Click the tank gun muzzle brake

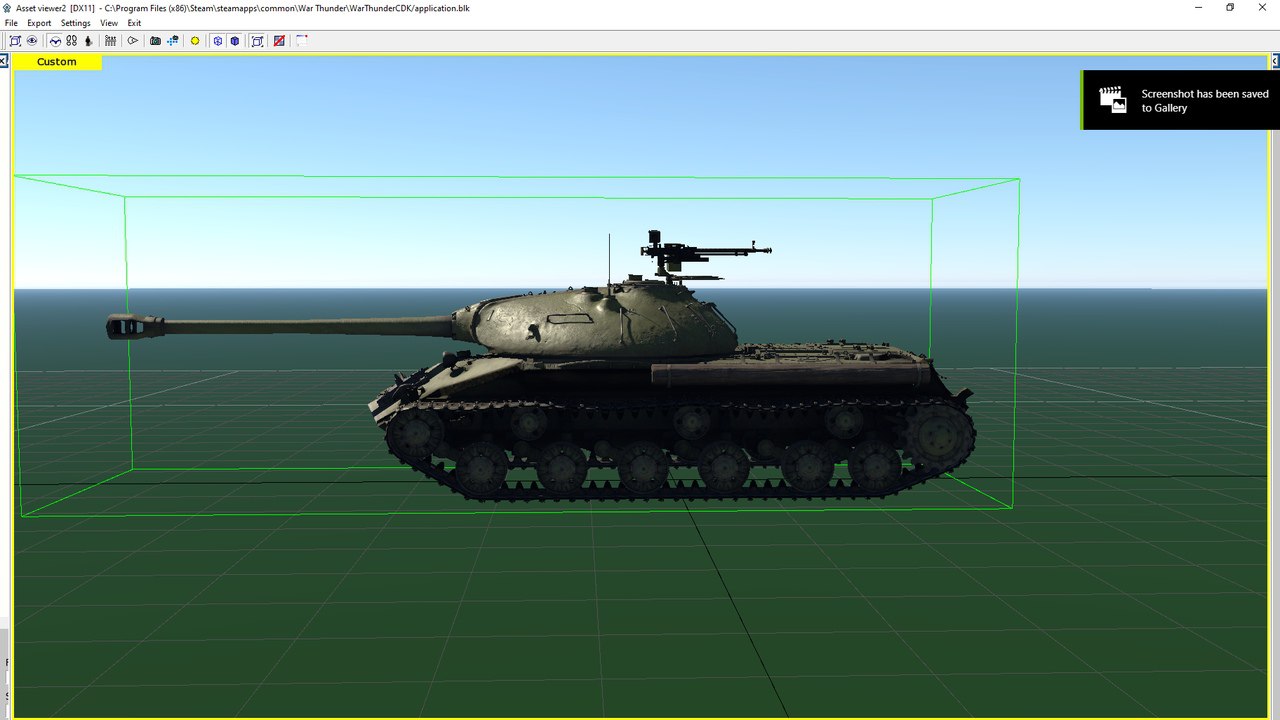point(135,326)
